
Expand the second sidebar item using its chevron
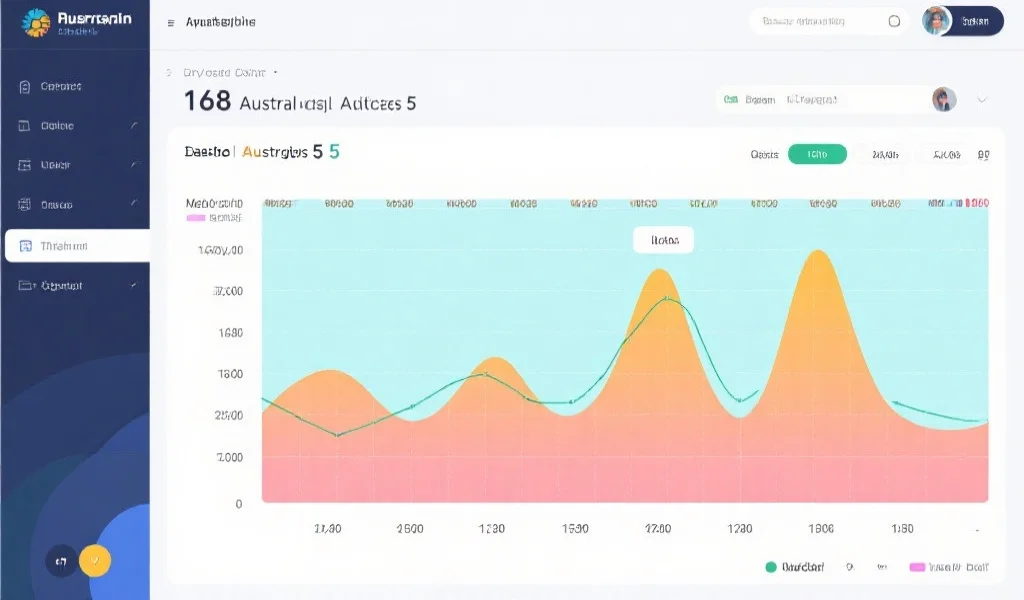coord(134,125)
